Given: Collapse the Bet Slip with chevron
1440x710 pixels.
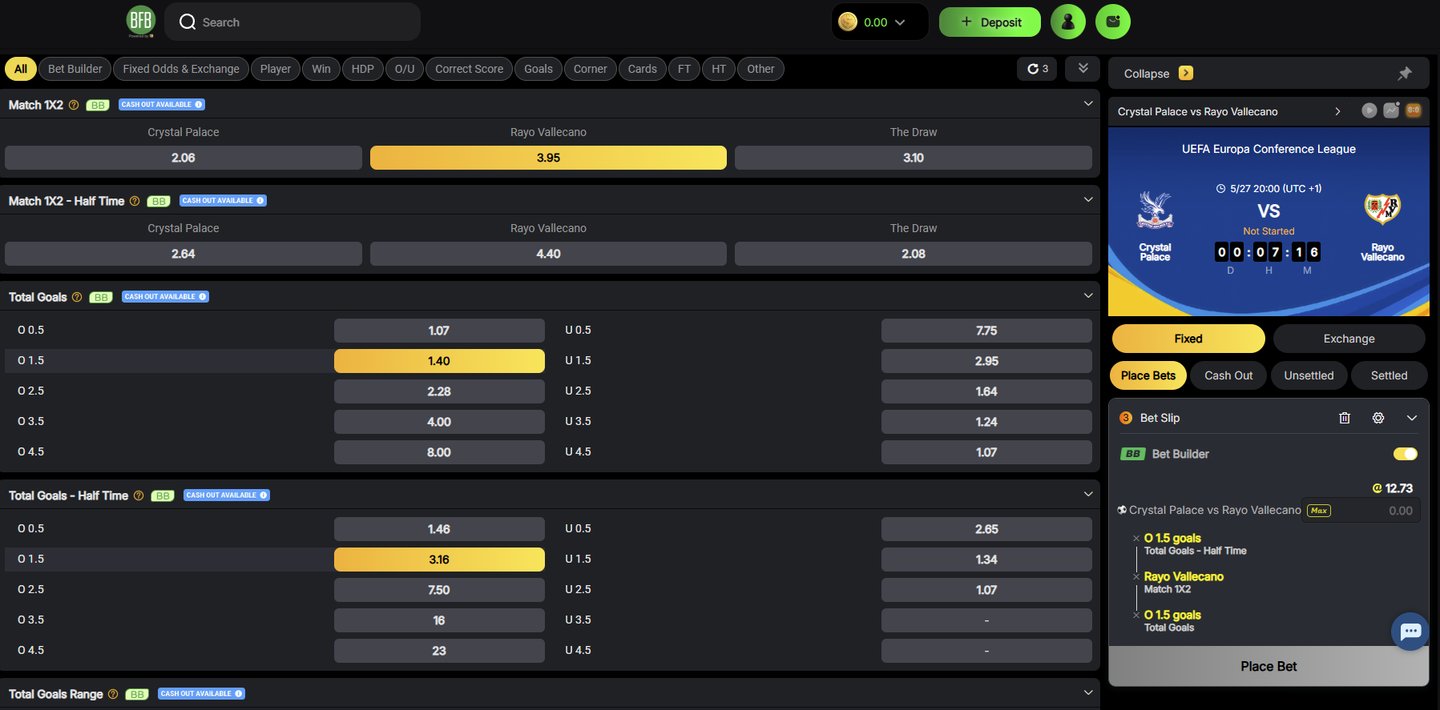Looking at the screenshot, I should [1412, 418].
